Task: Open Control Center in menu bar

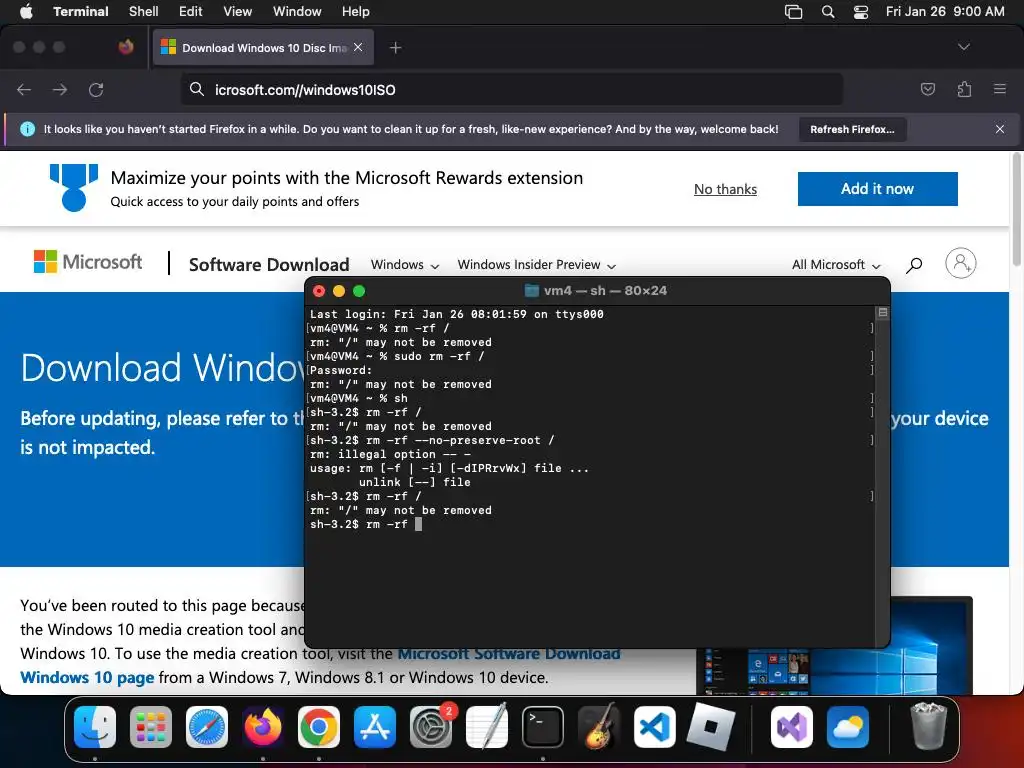Action: 861,12
